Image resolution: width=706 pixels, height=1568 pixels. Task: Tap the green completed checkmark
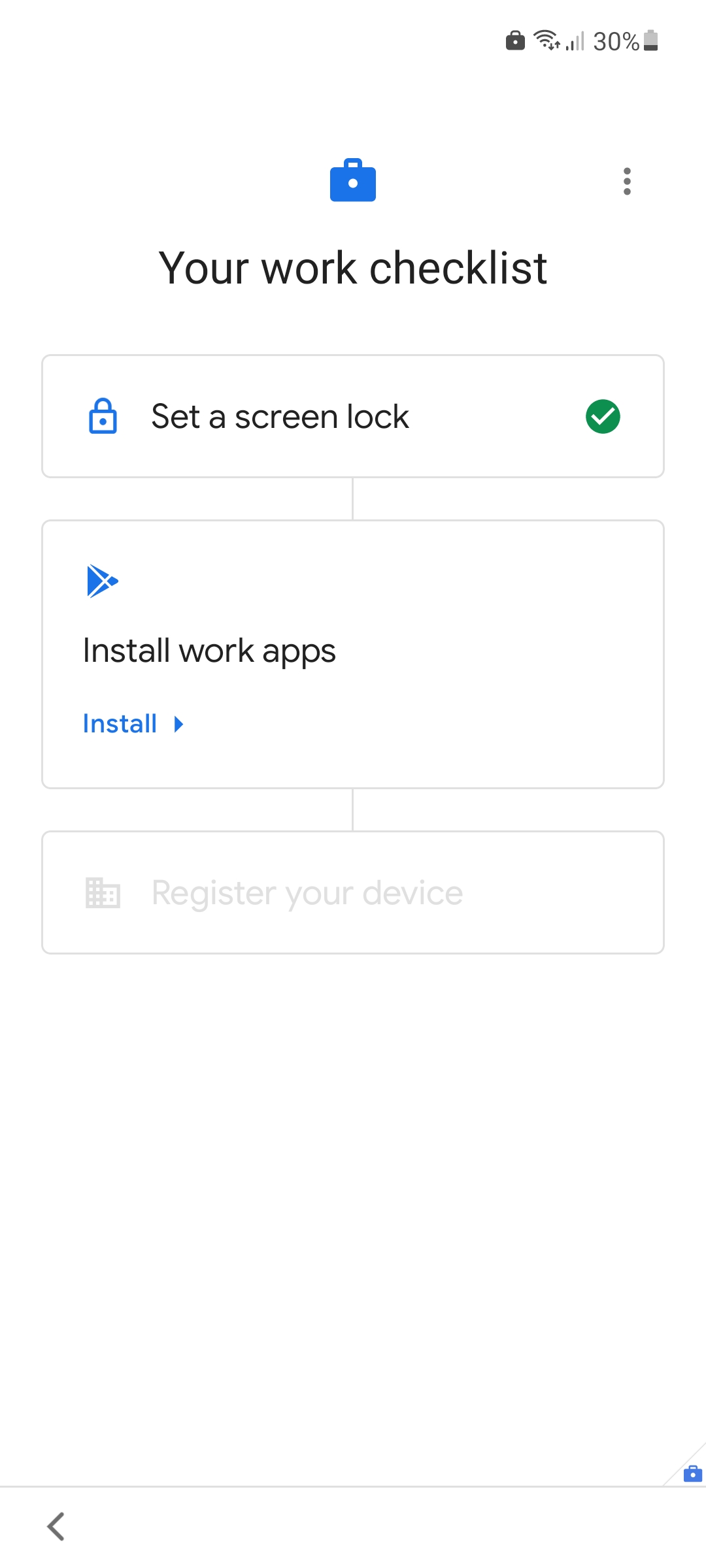603,416
